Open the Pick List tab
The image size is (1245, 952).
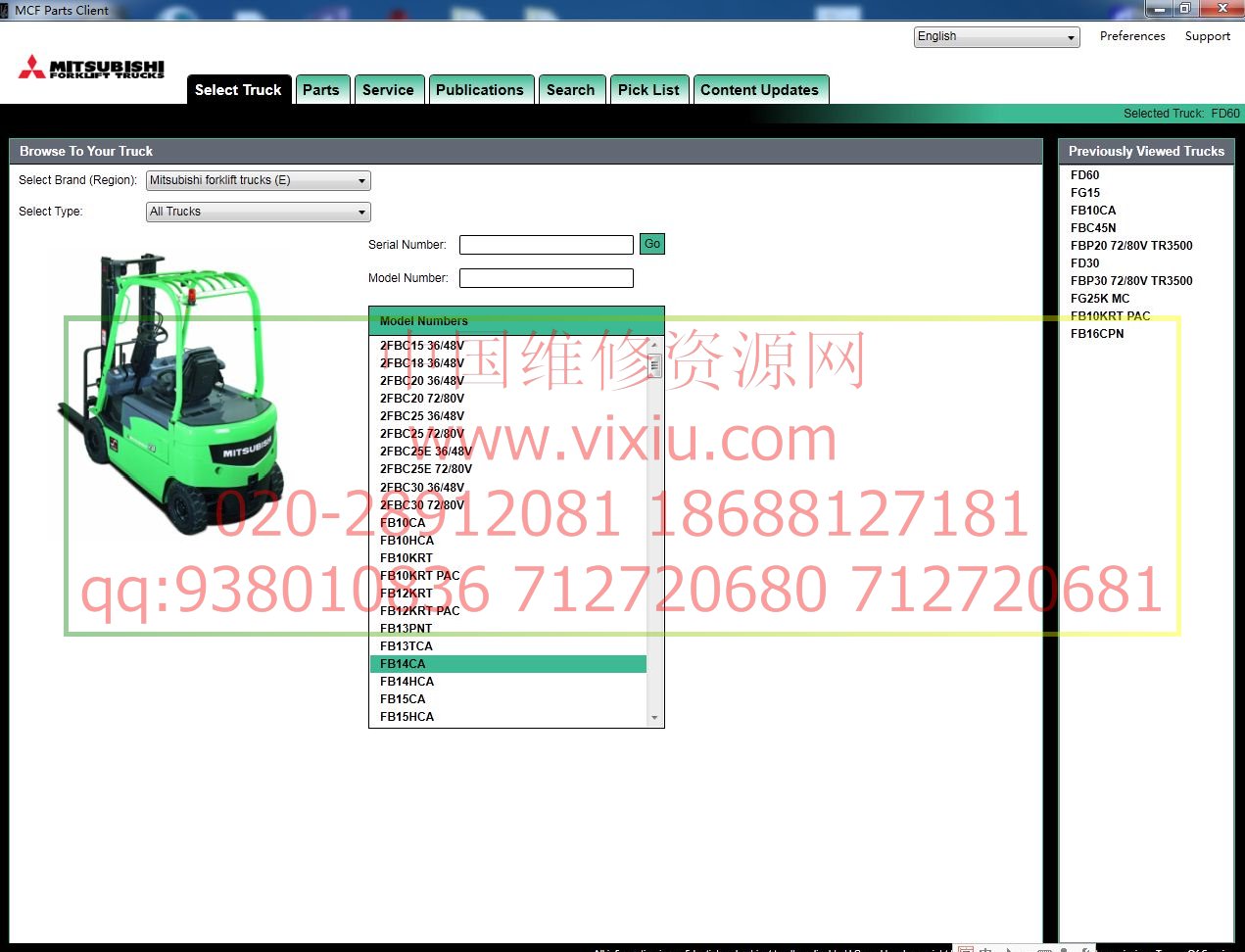647,90
